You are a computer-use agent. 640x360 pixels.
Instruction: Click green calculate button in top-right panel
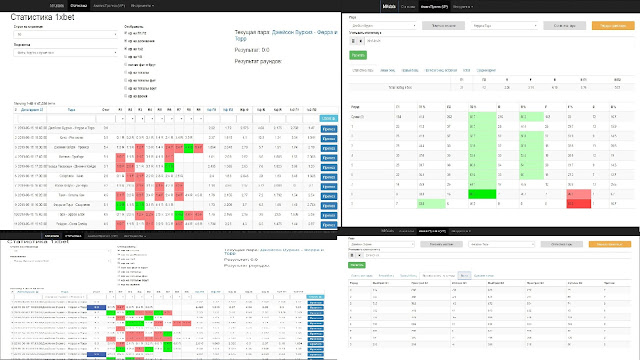358,55
